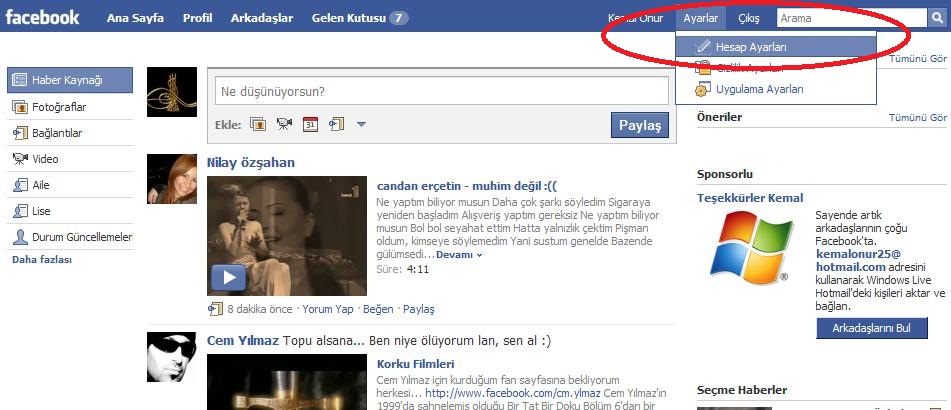The height and width of the screenshot is (410, 951).
Task: Open Hesap Ayarları pencil icon
Action: [703, 47]
